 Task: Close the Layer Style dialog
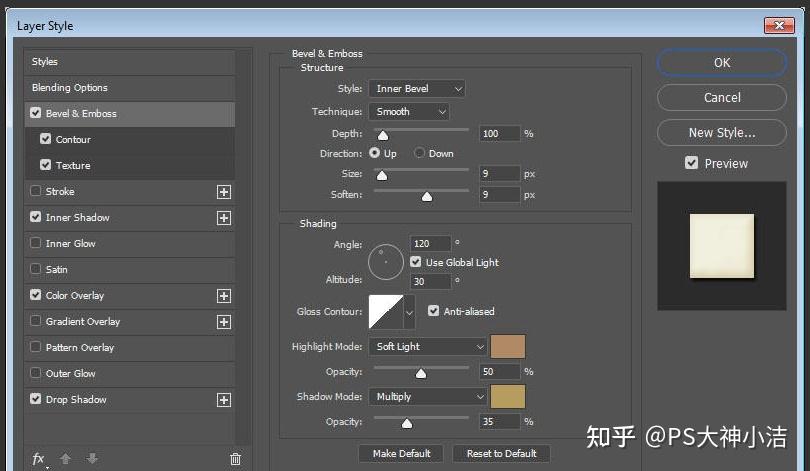click(779, 25)
